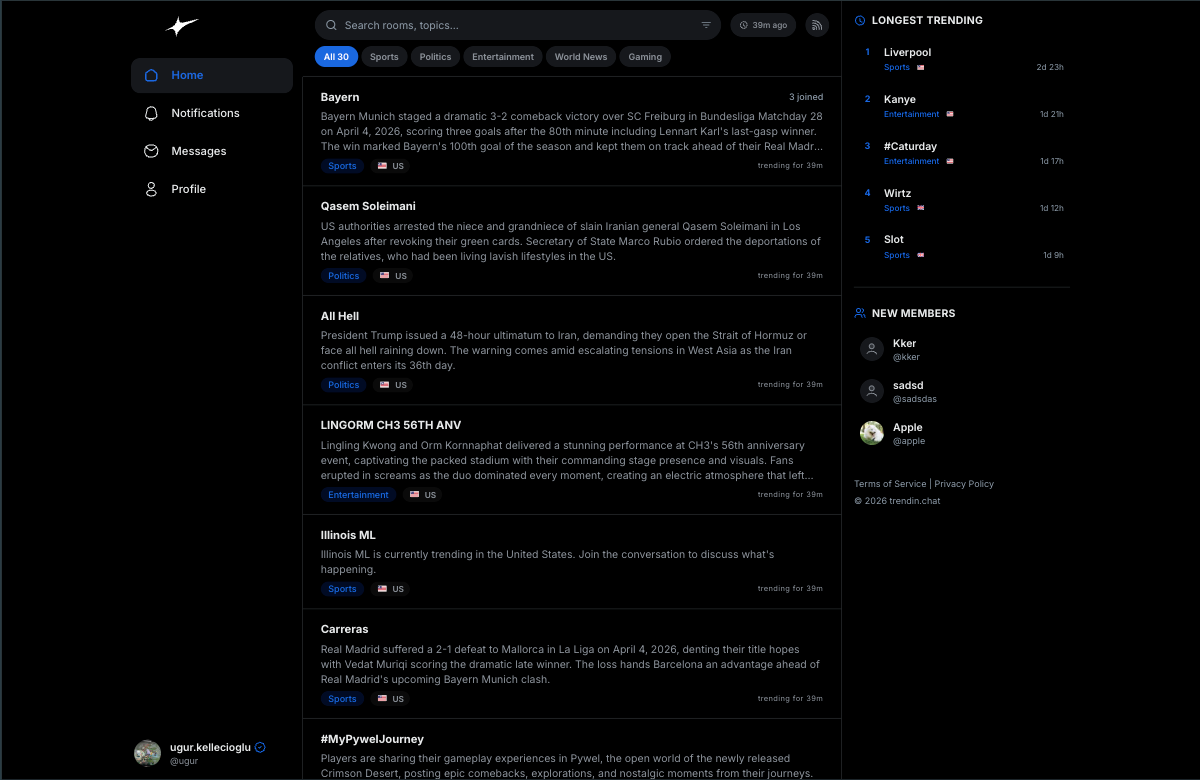
Task: Click the US flag tag on Bayern post
Action: pos(390,166)
